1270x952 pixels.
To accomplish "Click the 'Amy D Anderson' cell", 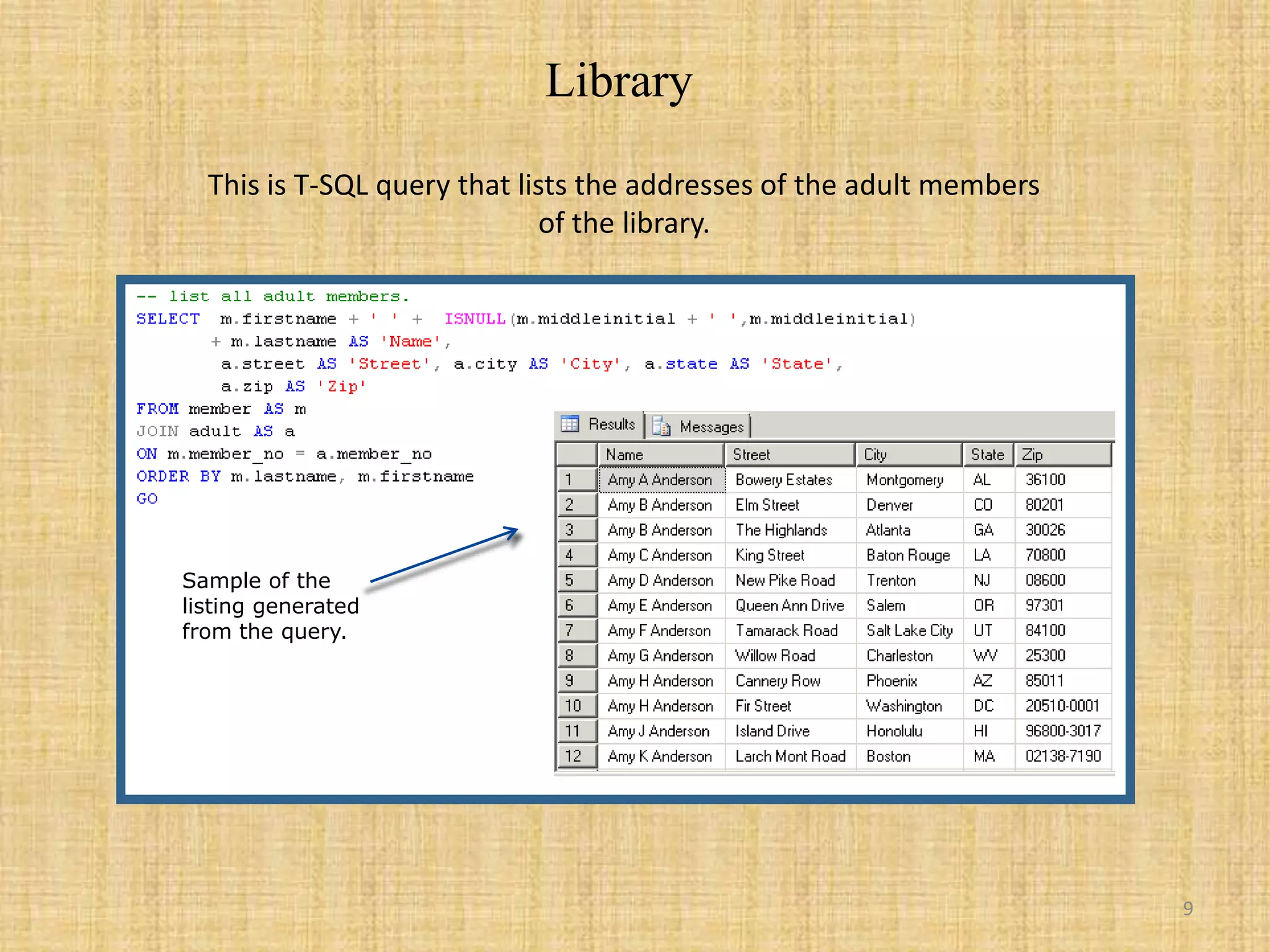I will point(662,580).
